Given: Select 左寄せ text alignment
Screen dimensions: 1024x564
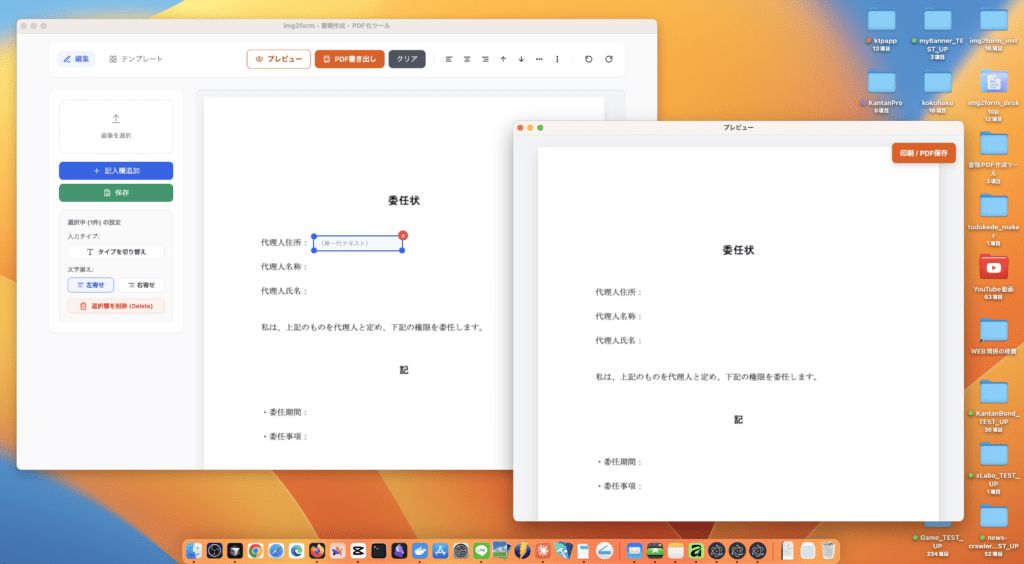Looking at the screenshot, I should pos(91,285).
